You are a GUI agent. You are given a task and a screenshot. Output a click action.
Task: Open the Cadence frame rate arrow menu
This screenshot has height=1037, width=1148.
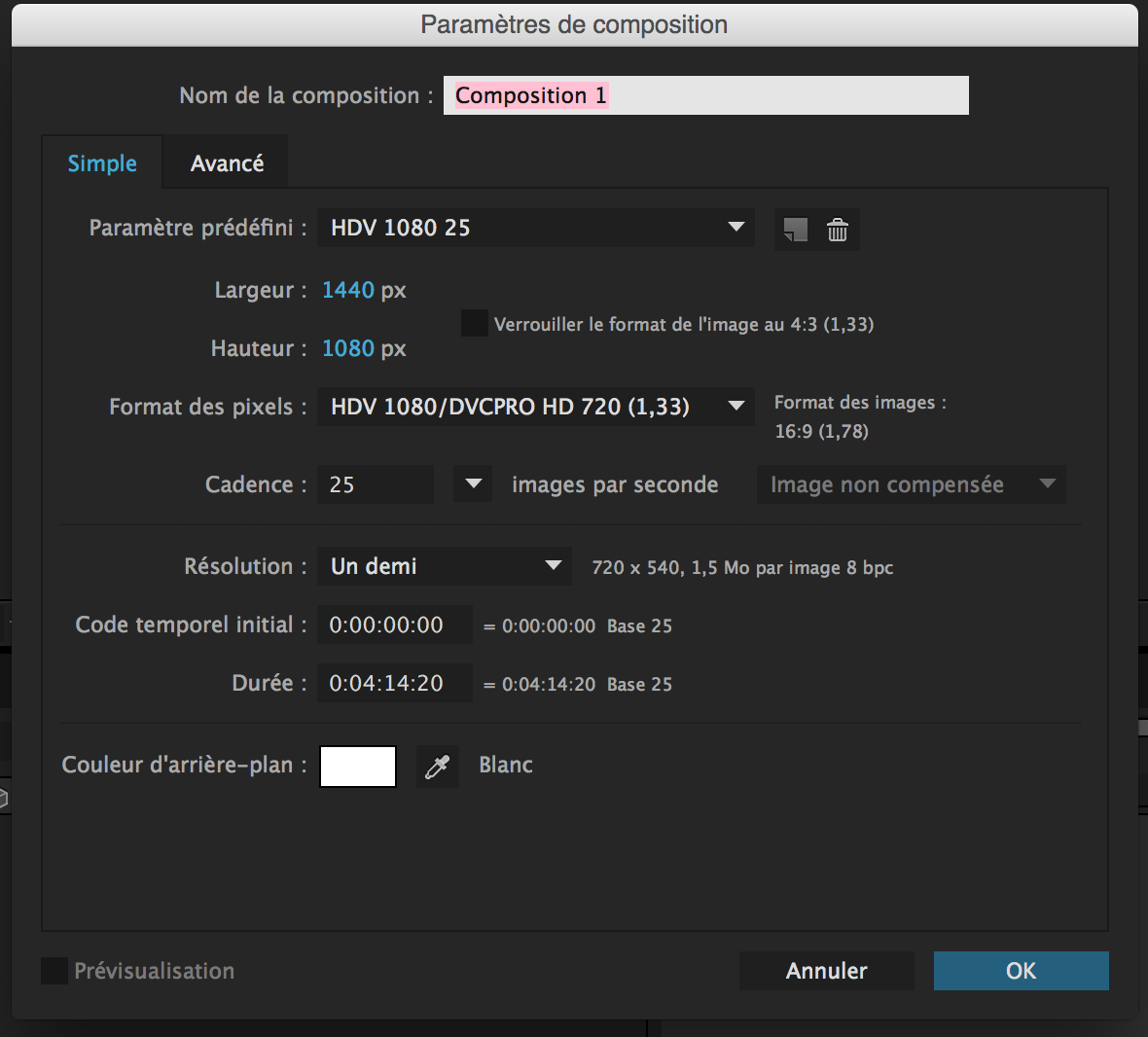(473, 484)
